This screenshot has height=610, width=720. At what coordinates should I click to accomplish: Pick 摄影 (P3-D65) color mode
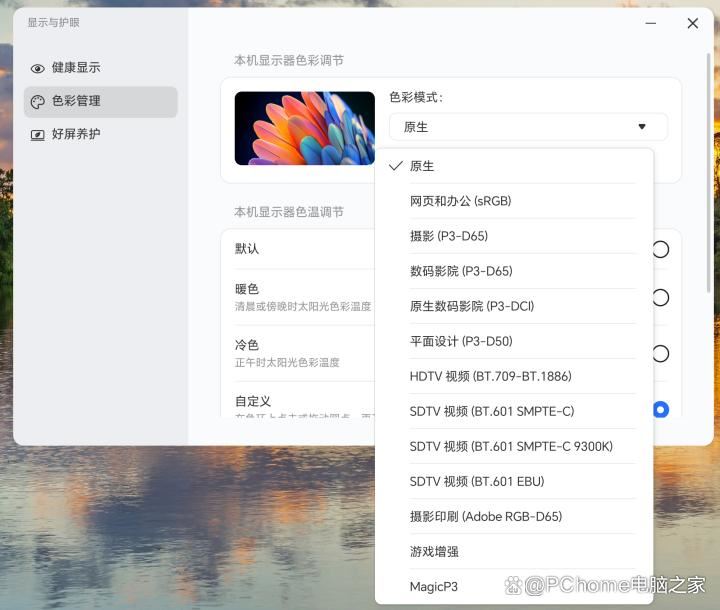pos(448,236)
